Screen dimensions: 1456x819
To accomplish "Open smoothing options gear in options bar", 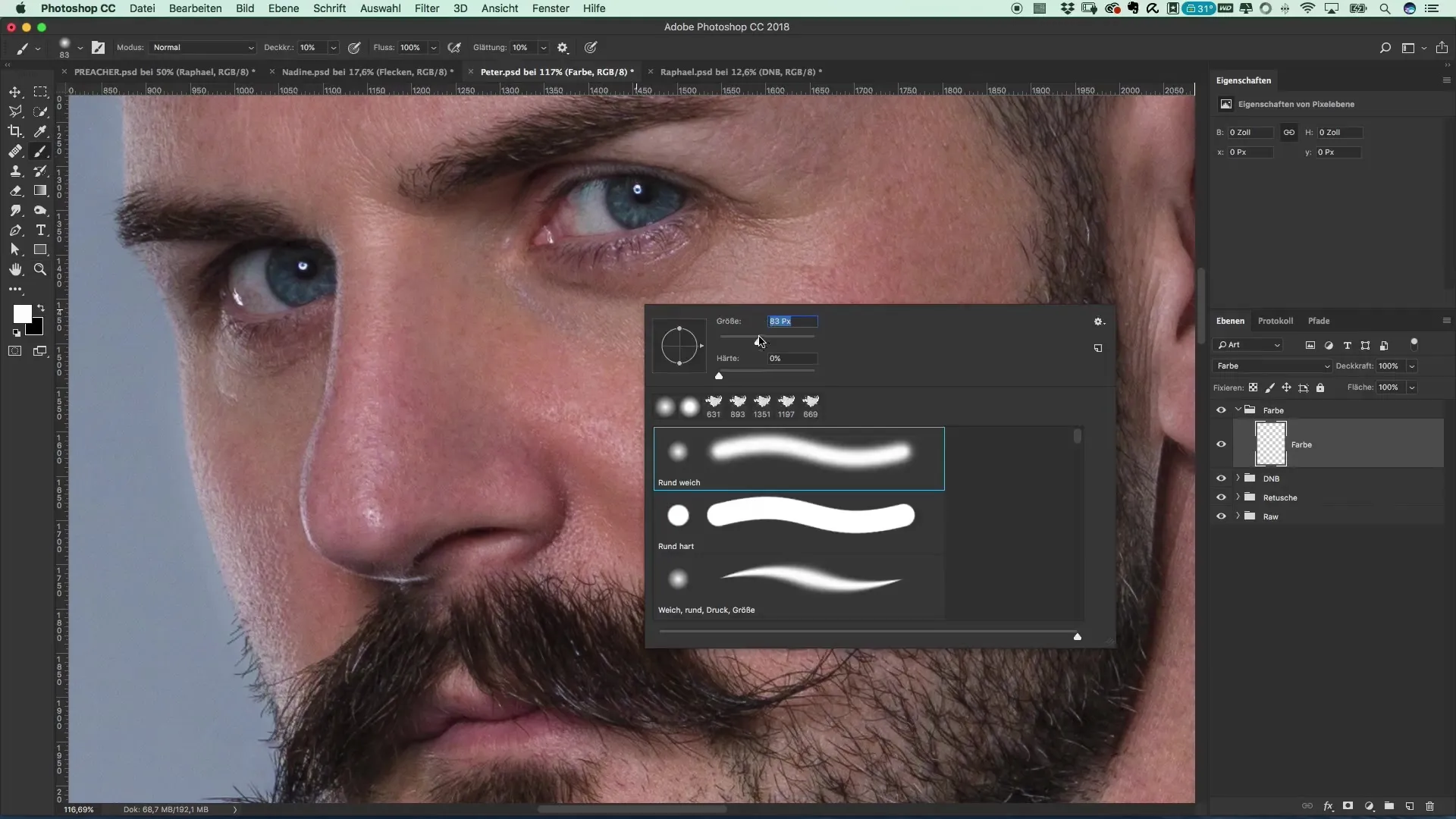I will coord(563,47).
